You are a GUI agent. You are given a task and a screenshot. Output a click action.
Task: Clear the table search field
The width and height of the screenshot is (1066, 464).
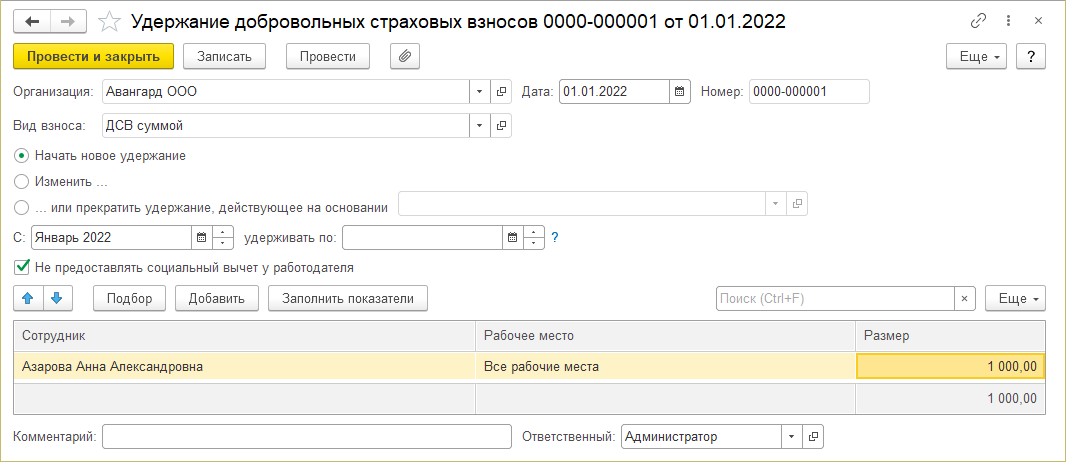[x=965, y=298]
